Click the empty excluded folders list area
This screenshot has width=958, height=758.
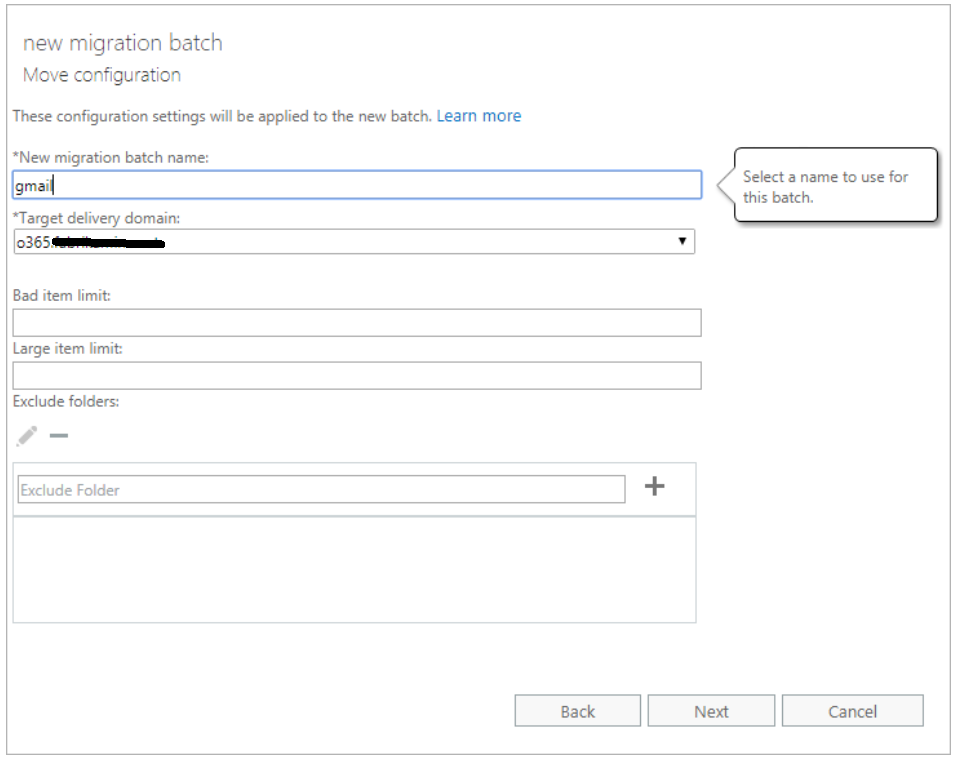coord(354,570)
